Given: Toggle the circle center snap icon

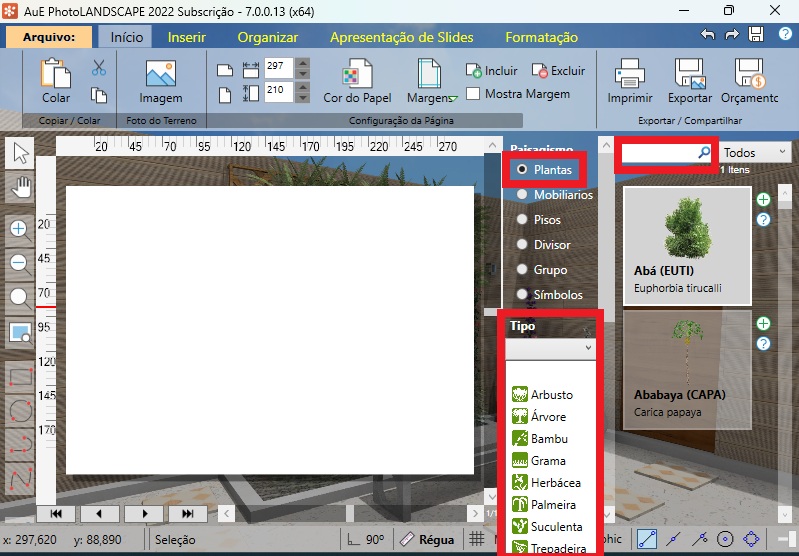Looking at the screenshot, I should click(725, 539).
